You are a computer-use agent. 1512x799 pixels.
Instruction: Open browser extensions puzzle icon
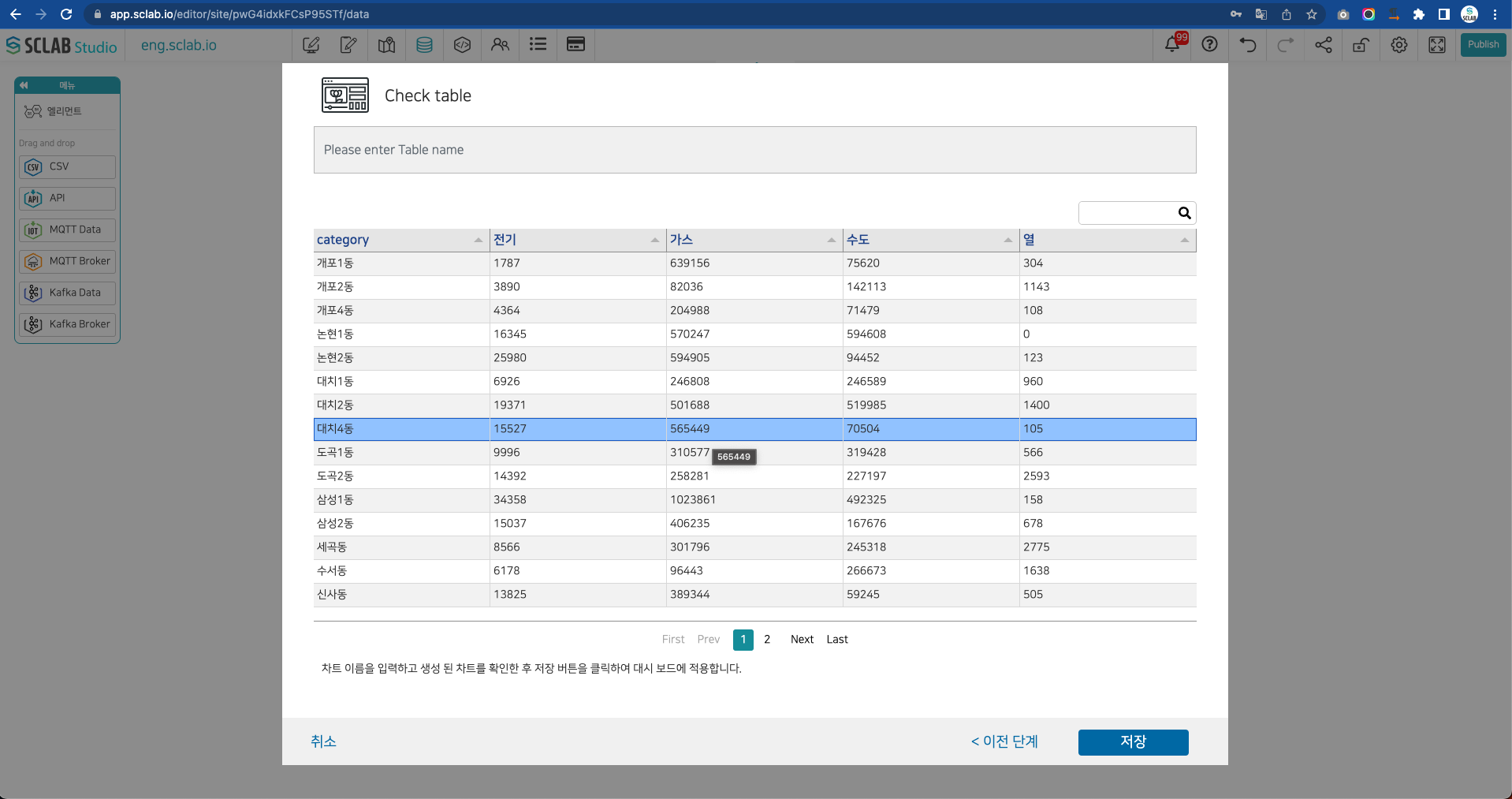click(x=1419, y=14)
